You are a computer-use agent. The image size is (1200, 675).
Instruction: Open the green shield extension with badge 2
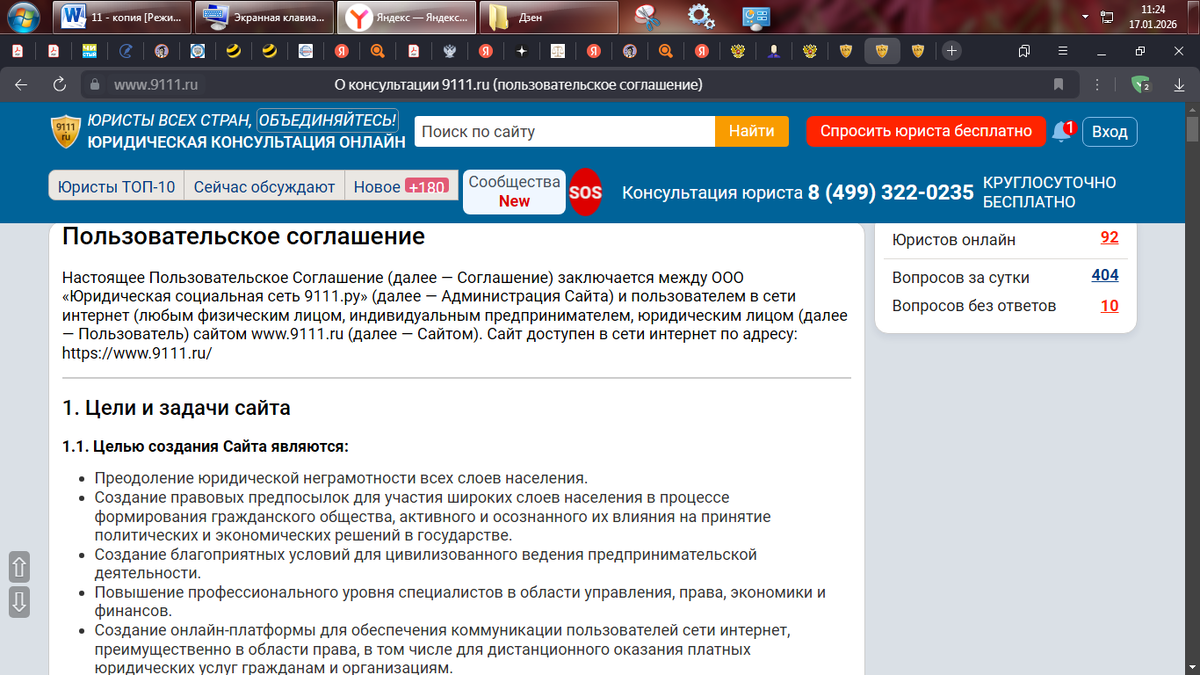[1140, 85]
